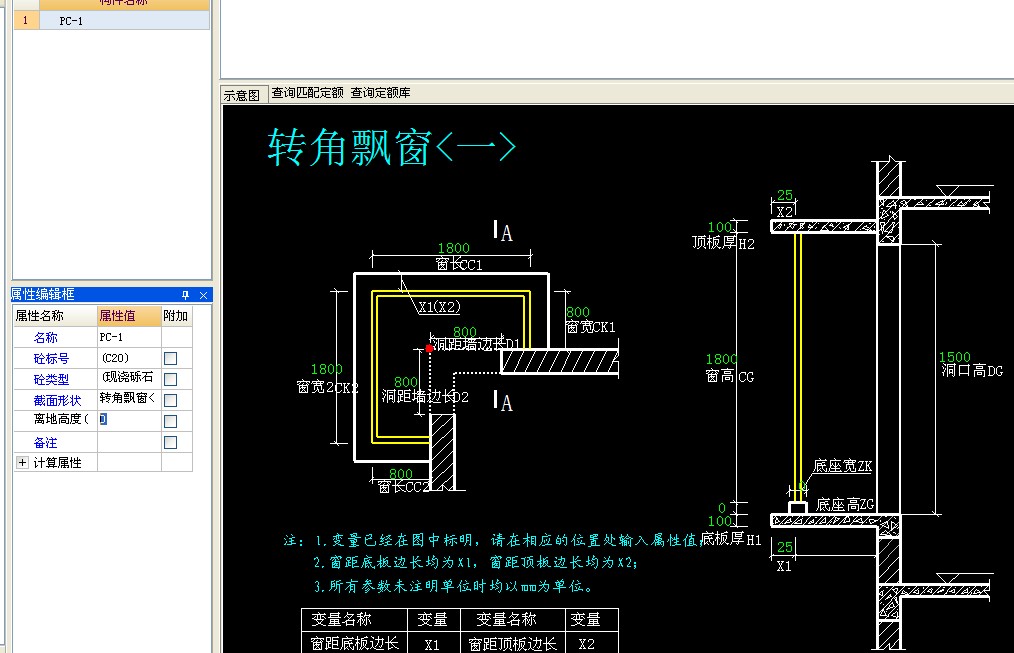The width and height of the screenshot is (1014, 653).
Task: Edit the 砼类型 value 现浇砾石
Action: (x=129, y=378)
